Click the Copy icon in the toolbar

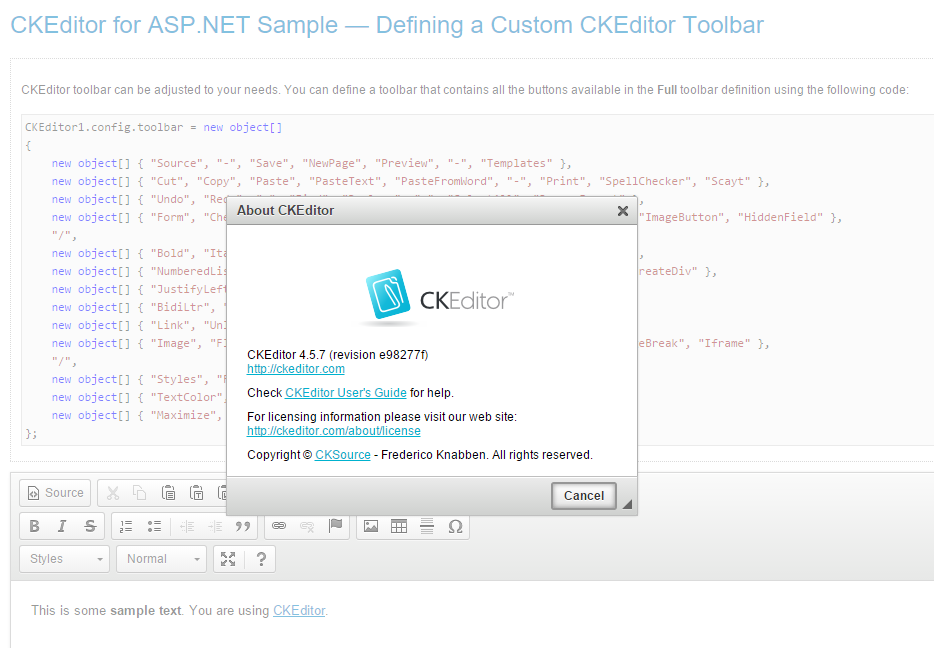(x=140, y=493)
